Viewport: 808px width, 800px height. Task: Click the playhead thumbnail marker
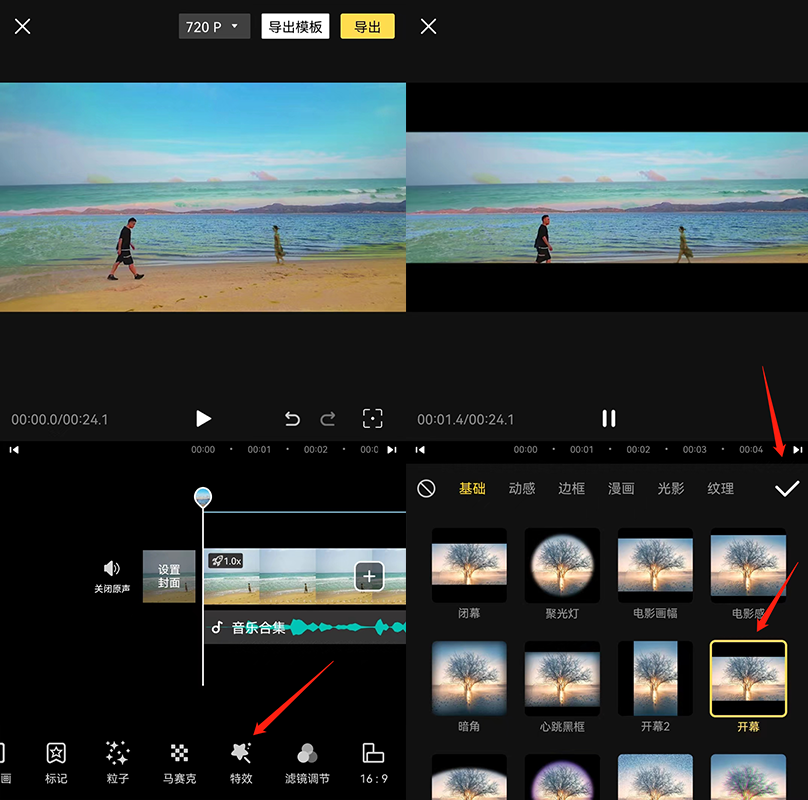click(203, 497)
